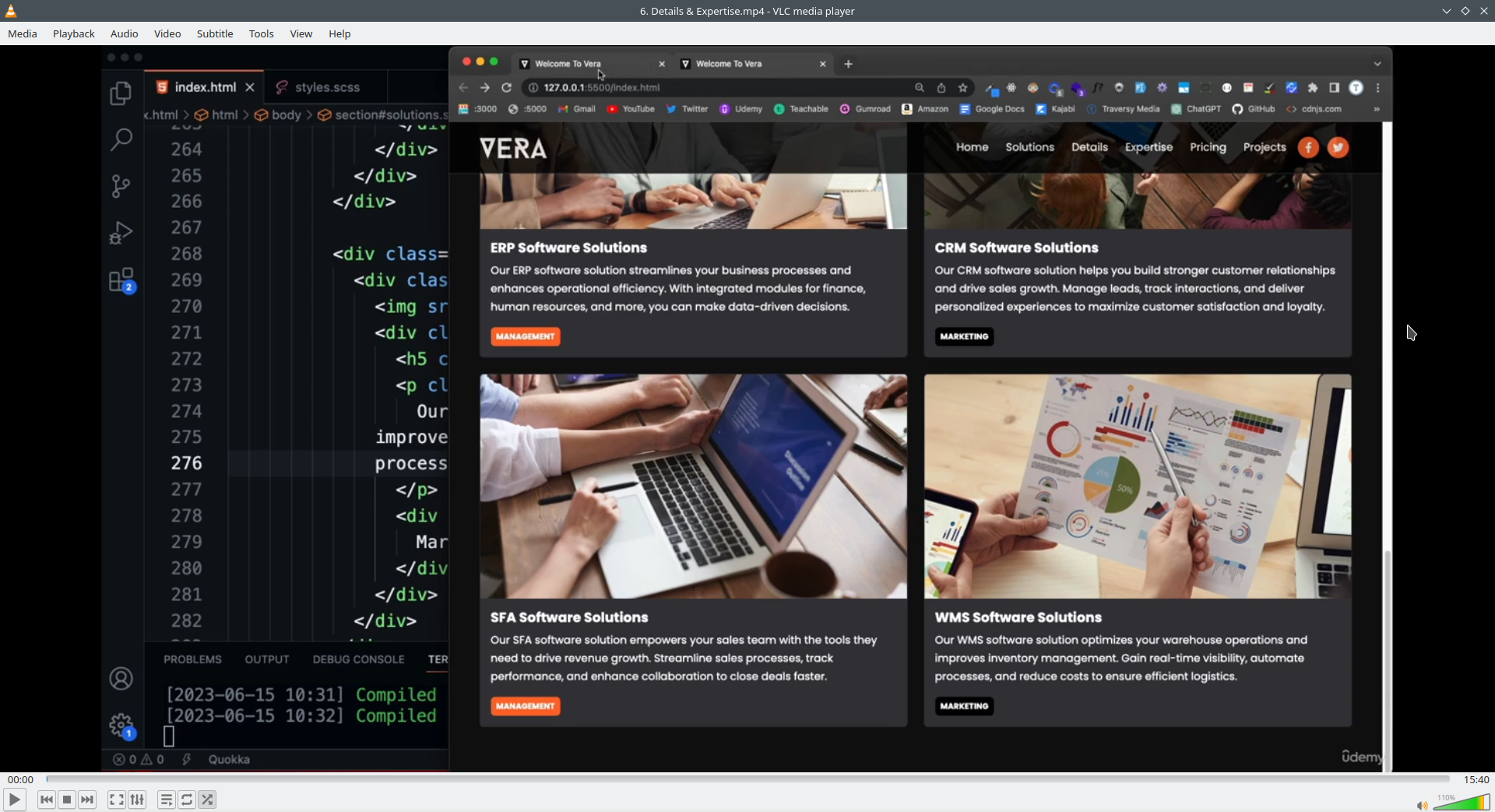Open the browser share icon
The width and height of the screenshot is (1495, 812).
[941, 88]
